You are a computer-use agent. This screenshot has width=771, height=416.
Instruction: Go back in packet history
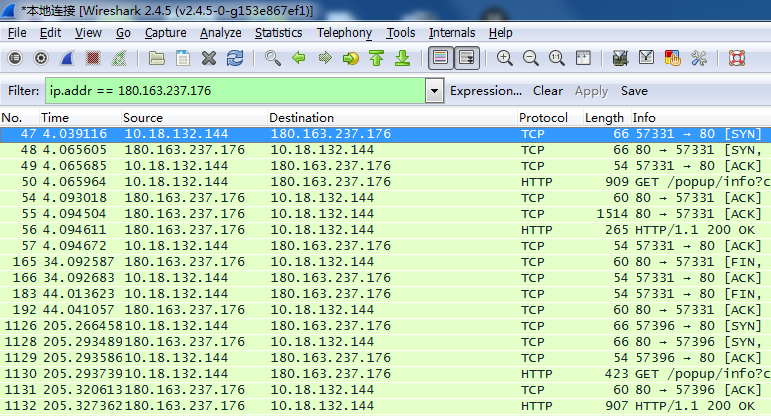click(298, 58)
